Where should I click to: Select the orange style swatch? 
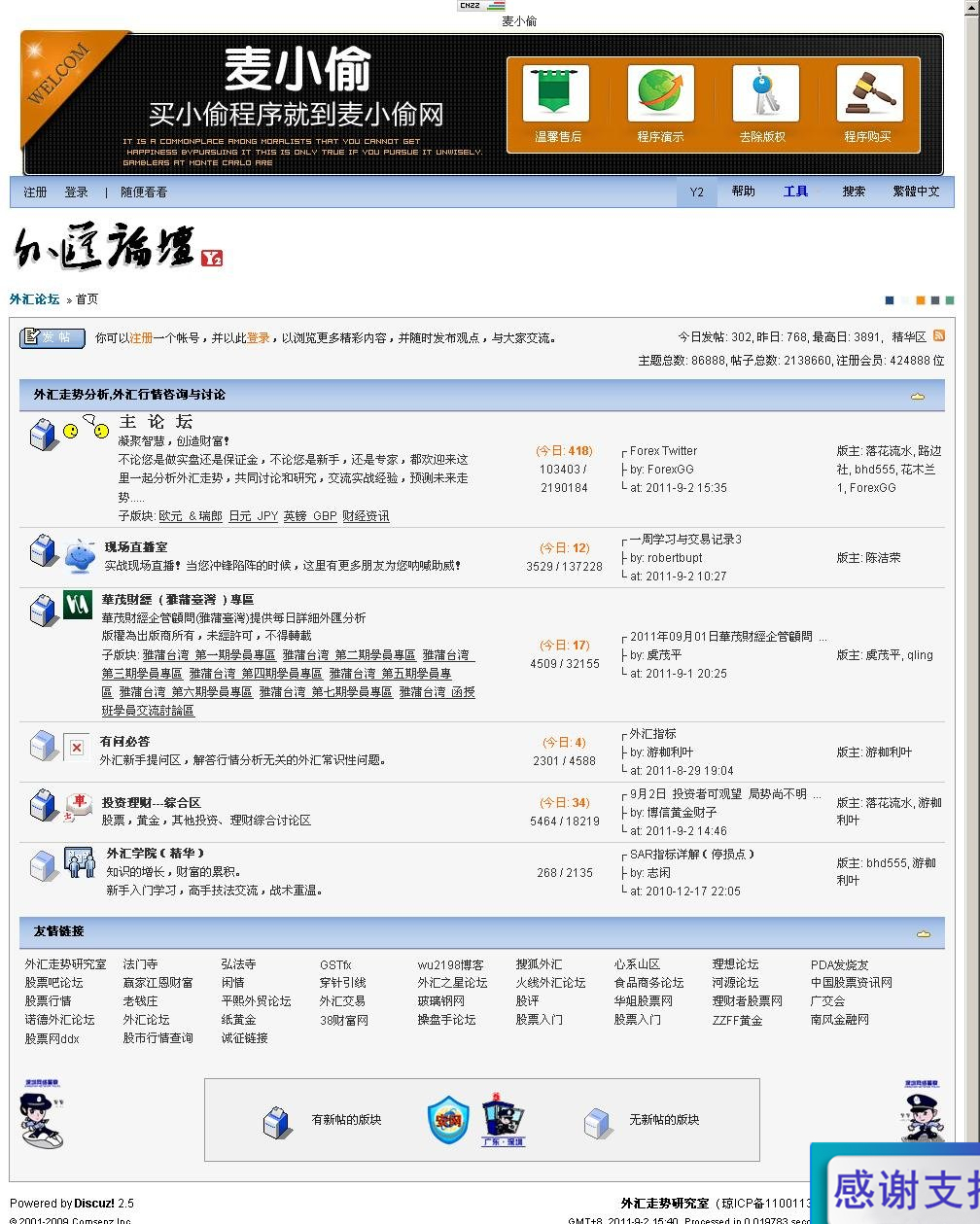click(920, 300)
